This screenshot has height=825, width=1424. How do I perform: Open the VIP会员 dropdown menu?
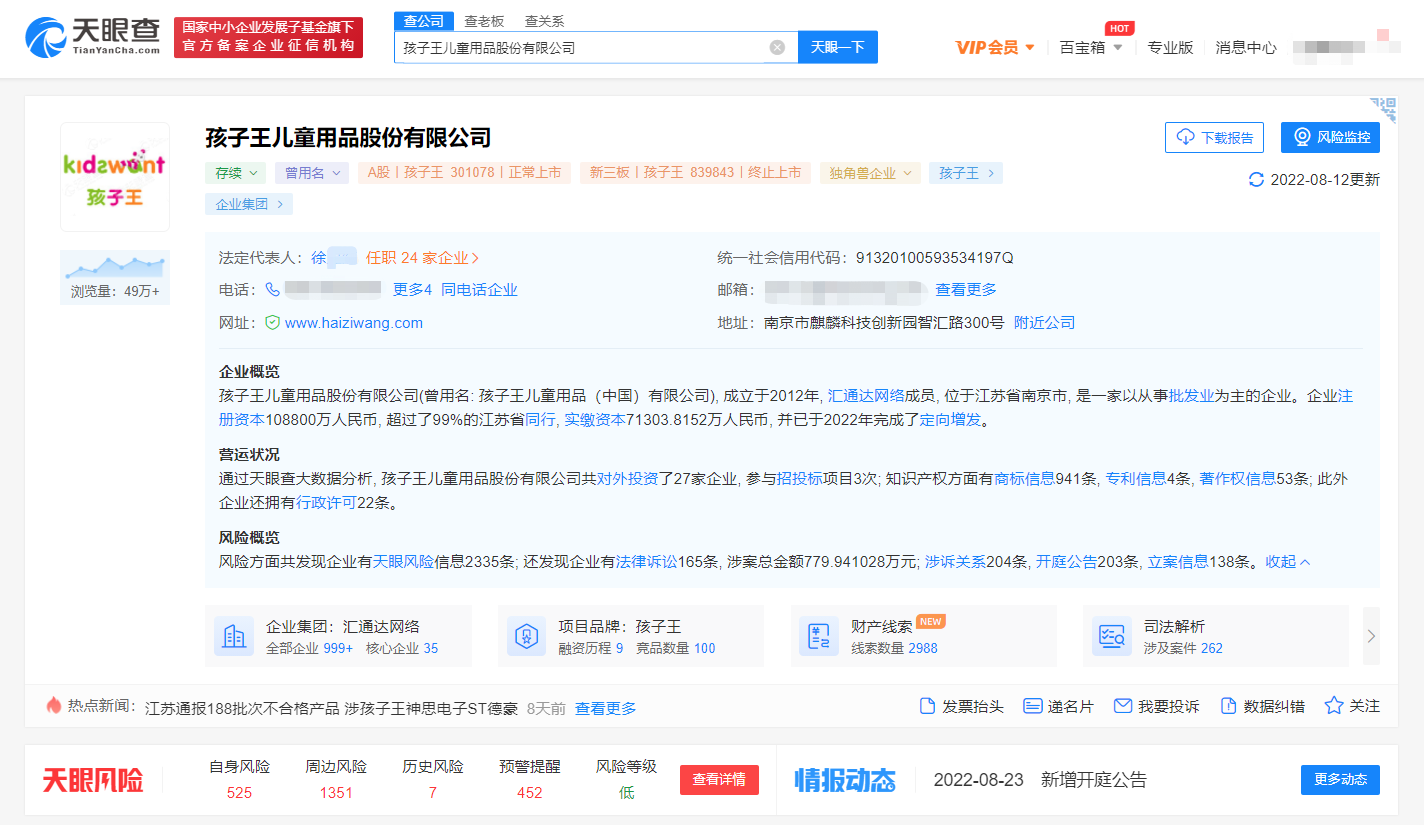point(995,47)
